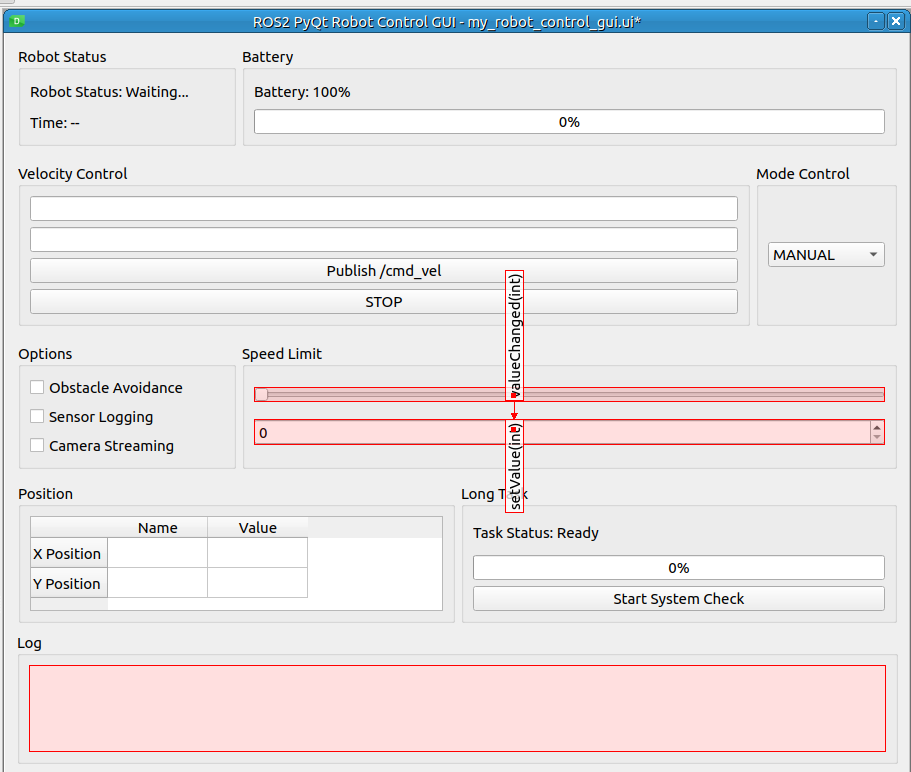Screen dimensions: 911x772
Task: Click the Speed Limit slider handle
Action: pyautogui.click(x=261, y=394)
